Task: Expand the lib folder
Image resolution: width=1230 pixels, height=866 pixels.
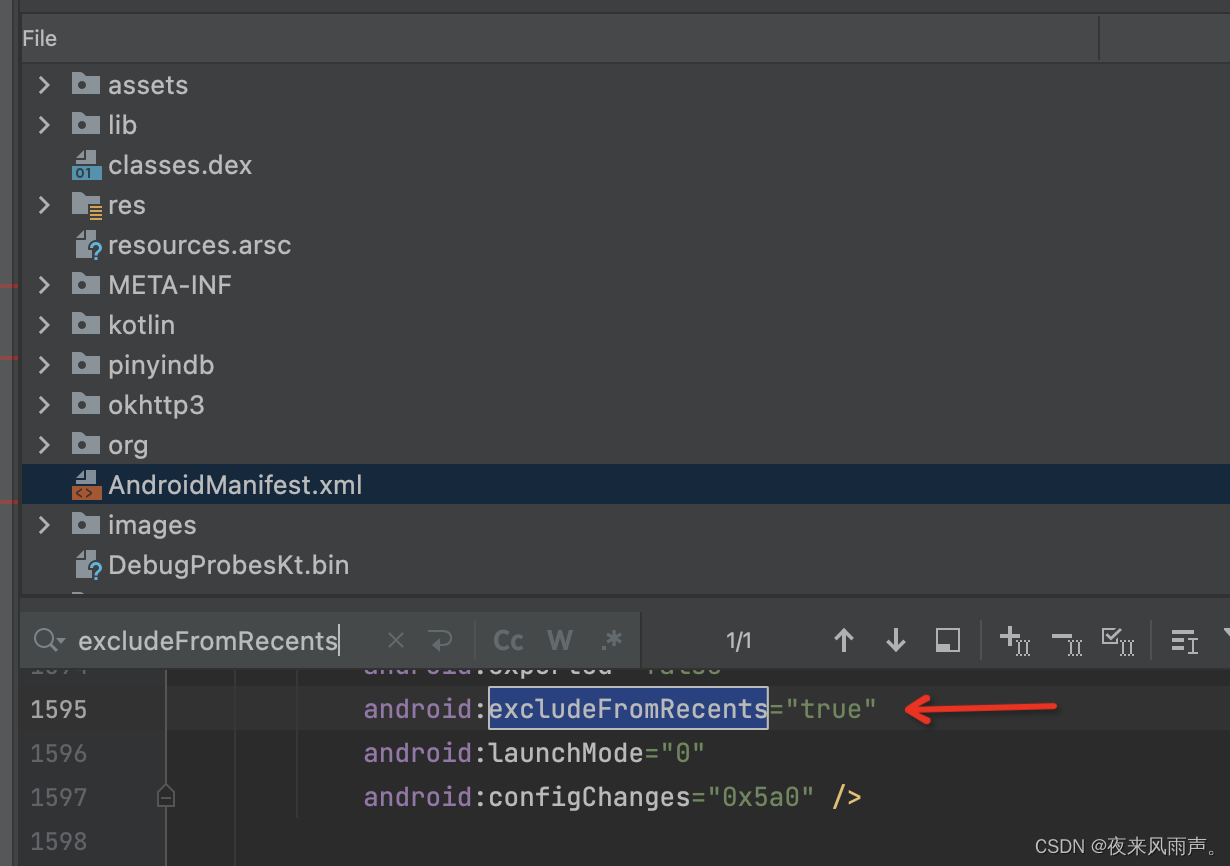Action: 44,125
